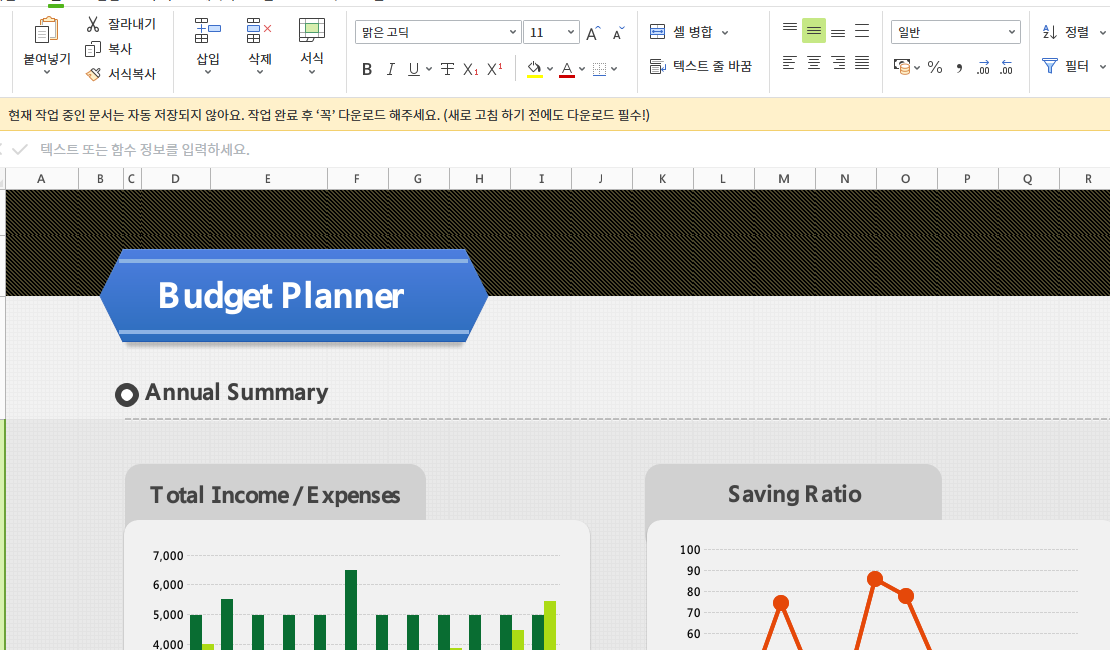Open the 삽입 (Insert) tool
This screenshot has height=650, width=1110.
[207, 45]
